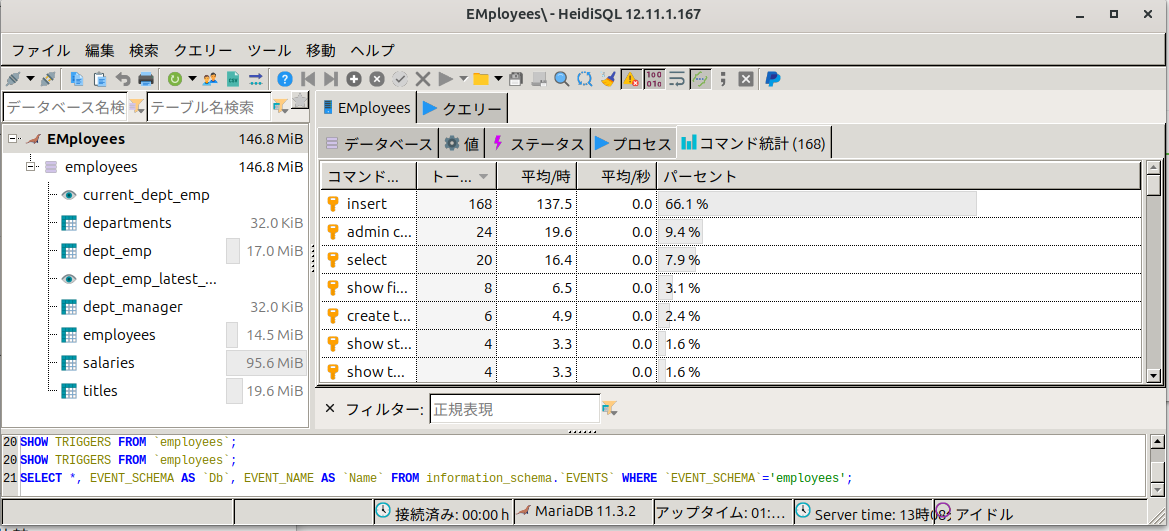
Task: Open the user manager icon
Action: coord(210,78)
